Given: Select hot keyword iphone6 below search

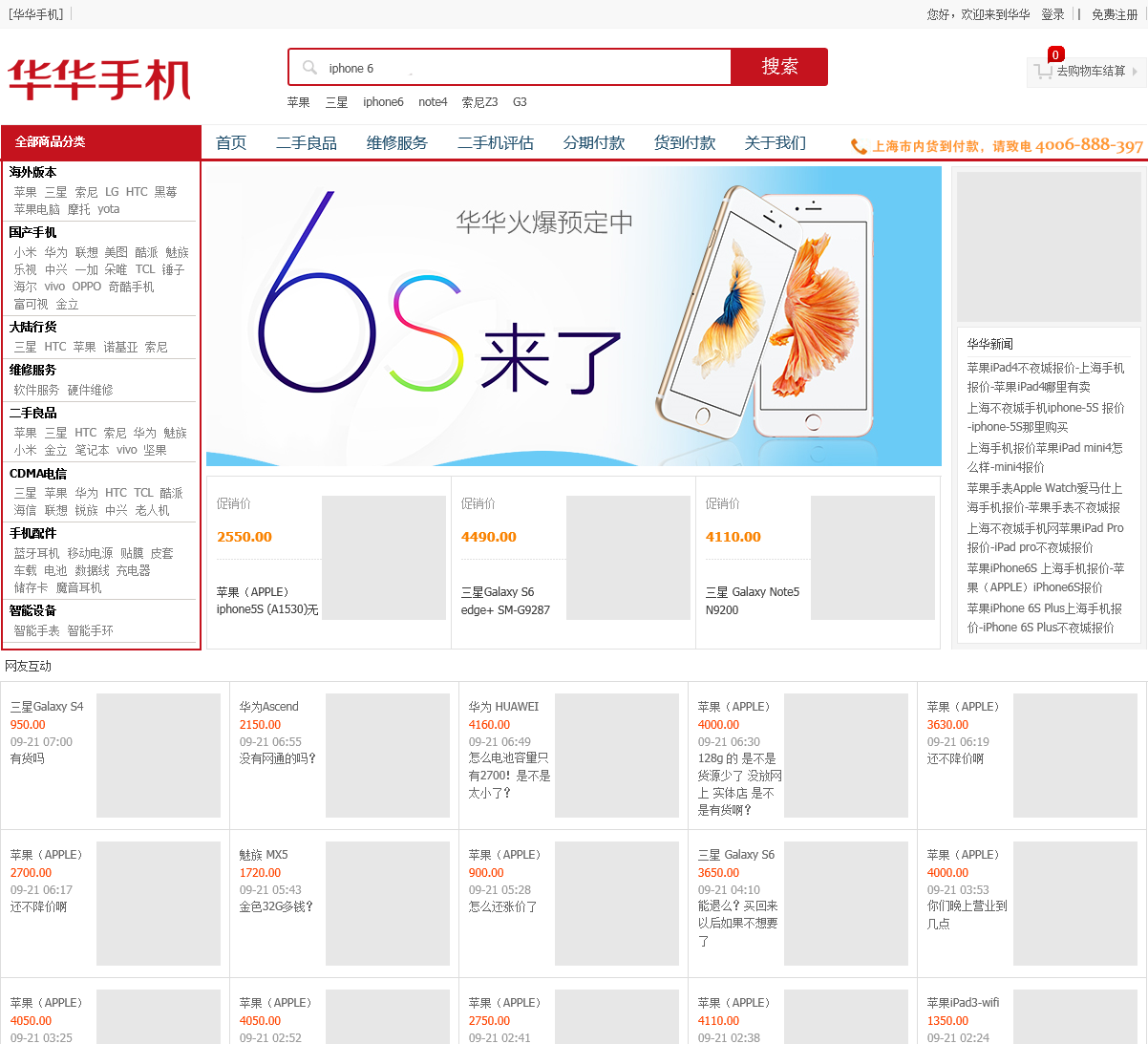Looking at the screenshot, I should [x=383, y=102].
